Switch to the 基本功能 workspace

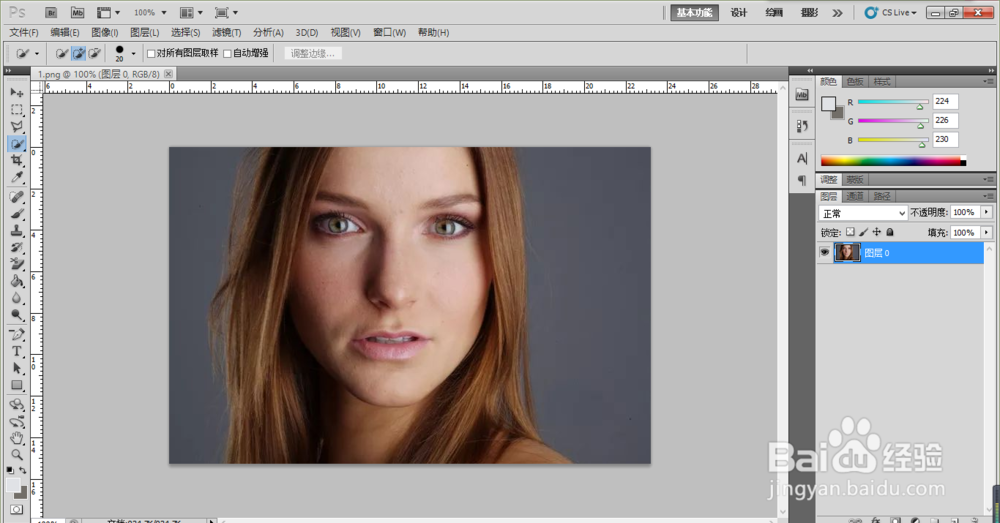point(694,13)
